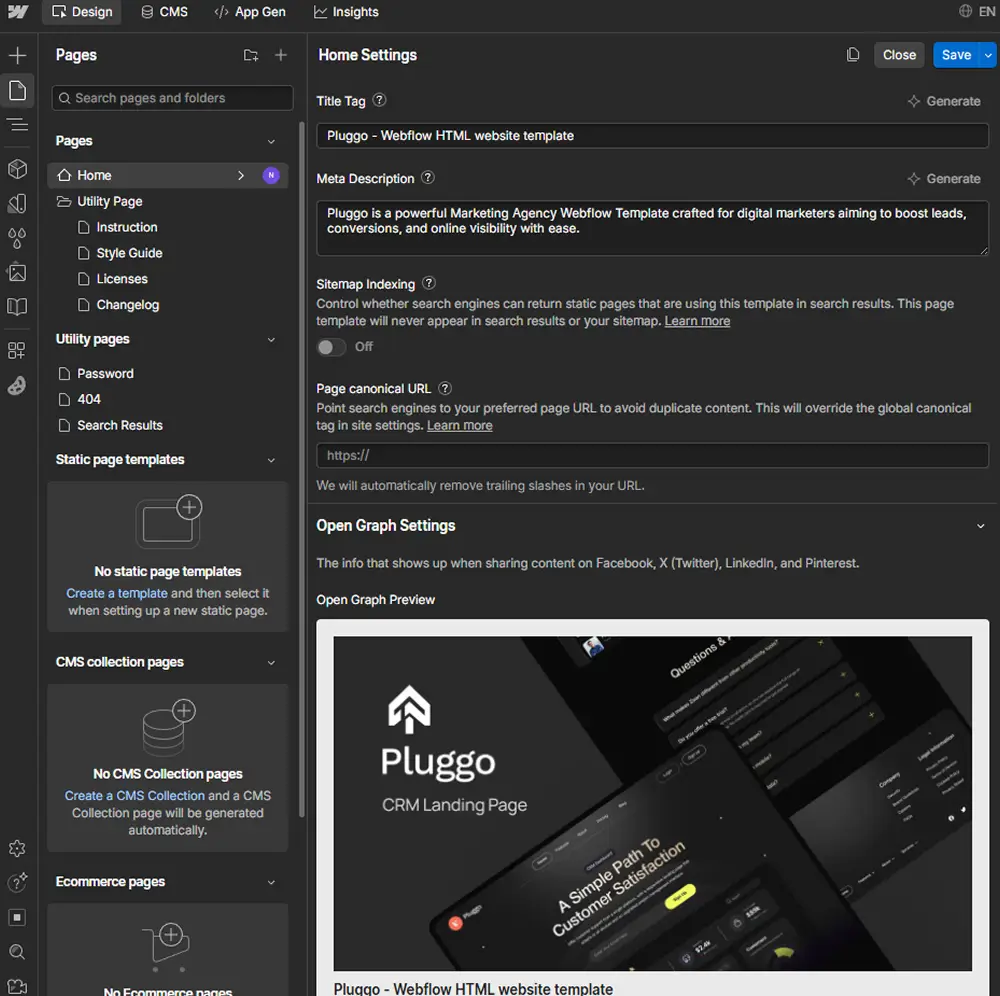Open the Style Manager panel
1000x996 pixels.
click(x=16, y=204)
